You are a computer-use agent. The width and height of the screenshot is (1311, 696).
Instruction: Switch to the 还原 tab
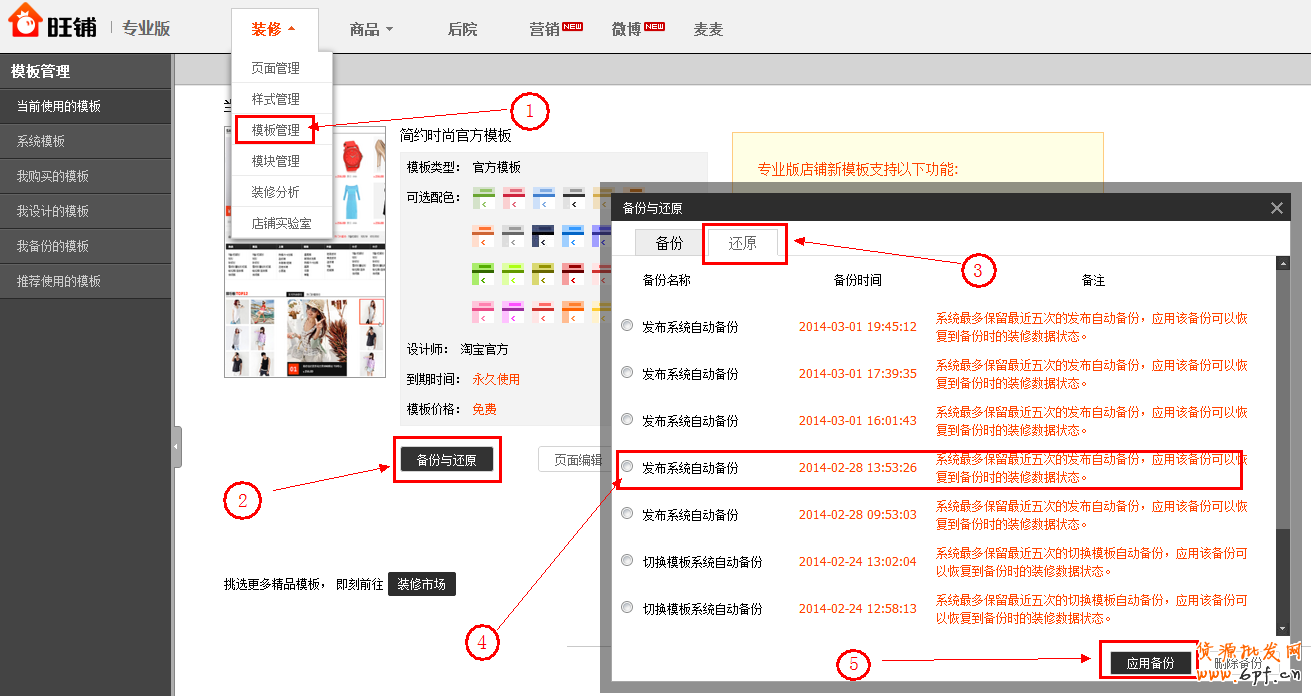[x=744, y=243]
